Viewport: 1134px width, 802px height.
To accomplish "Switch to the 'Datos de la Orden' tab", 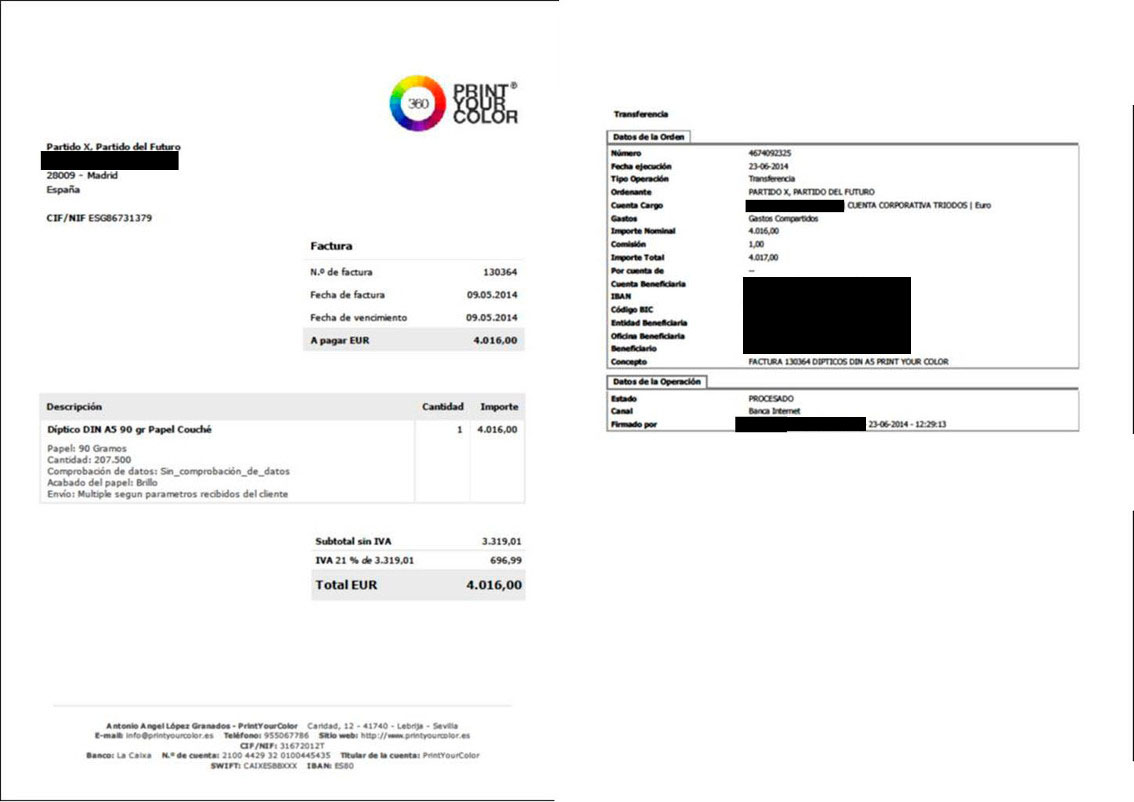I will pyautogui.click(x=648, y=137).
